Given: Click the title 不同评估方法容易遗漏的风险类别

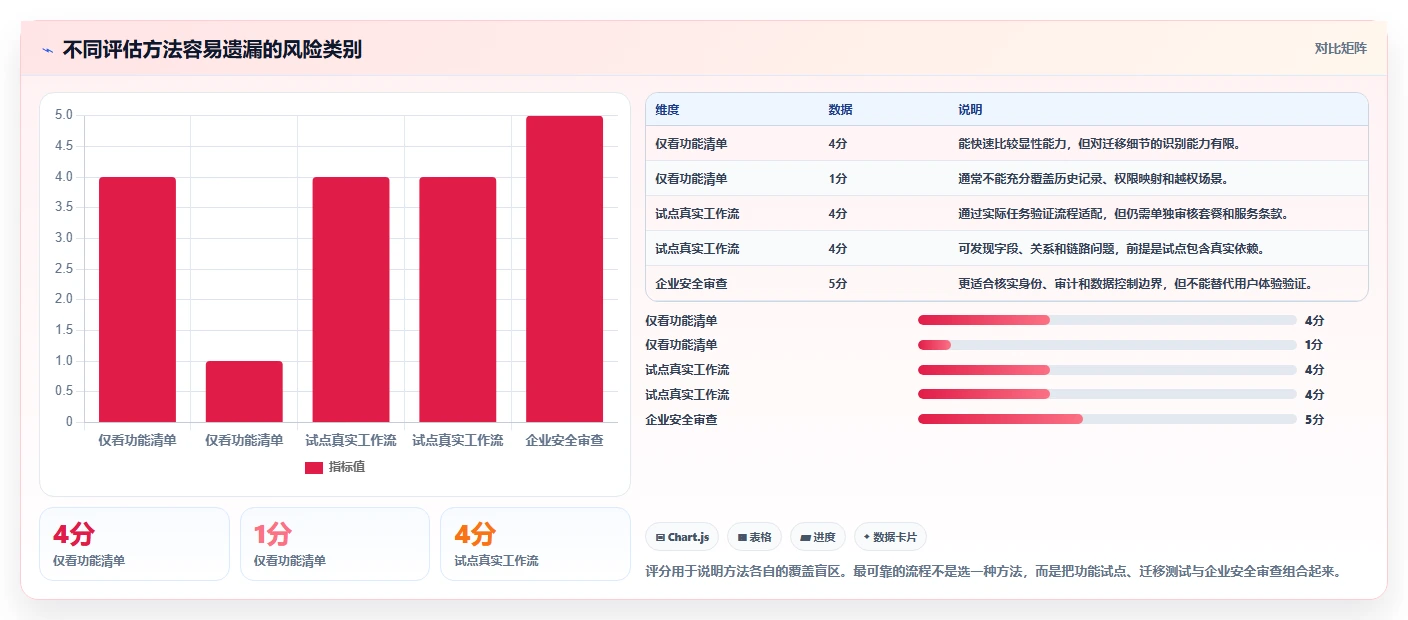Looking at the screenshot, I should (x=212, y=50).
